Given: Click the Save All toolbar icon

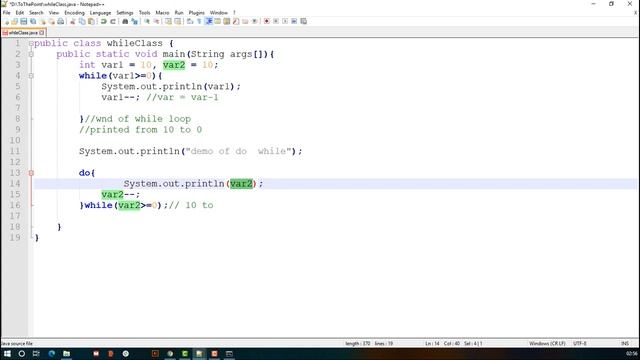Looking at the screenshot, I should coord(33,21).
